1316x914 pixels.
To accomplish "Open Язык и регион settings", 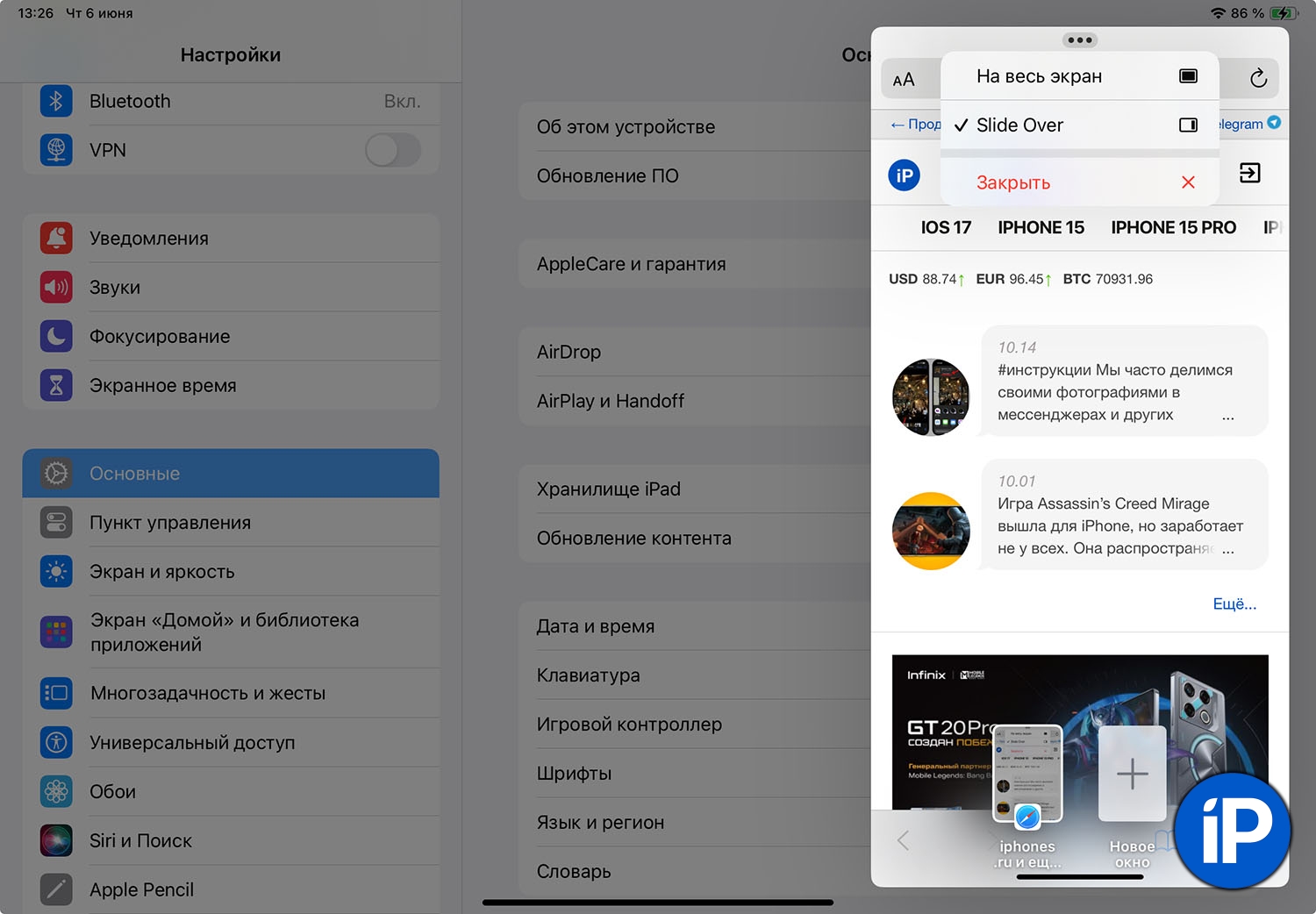I will 695,823.
